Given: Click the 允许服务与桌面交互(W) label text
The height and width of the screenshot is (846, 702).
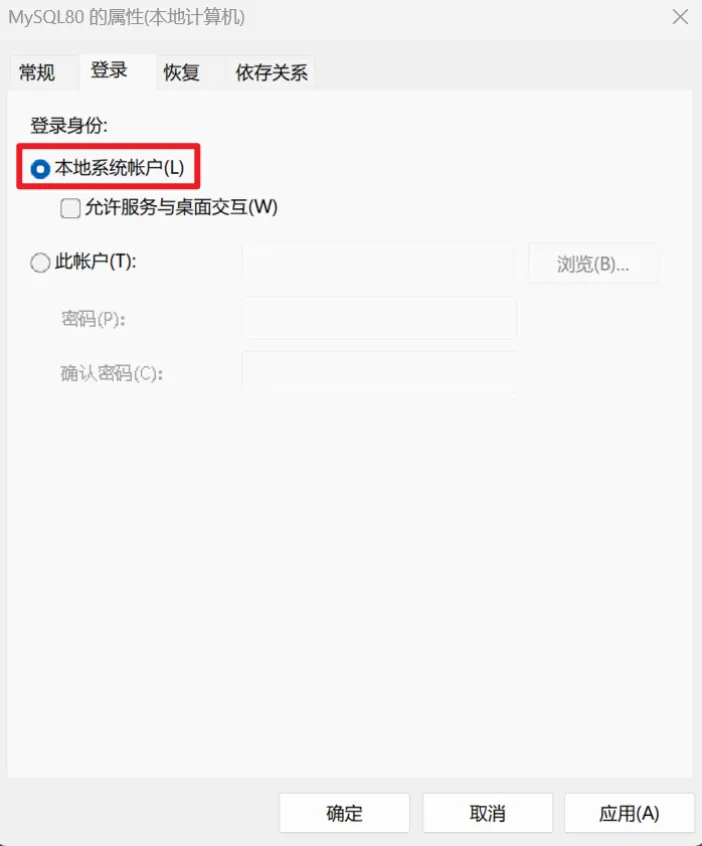Looking at the screenshot, I should click(x=181, y=207).
